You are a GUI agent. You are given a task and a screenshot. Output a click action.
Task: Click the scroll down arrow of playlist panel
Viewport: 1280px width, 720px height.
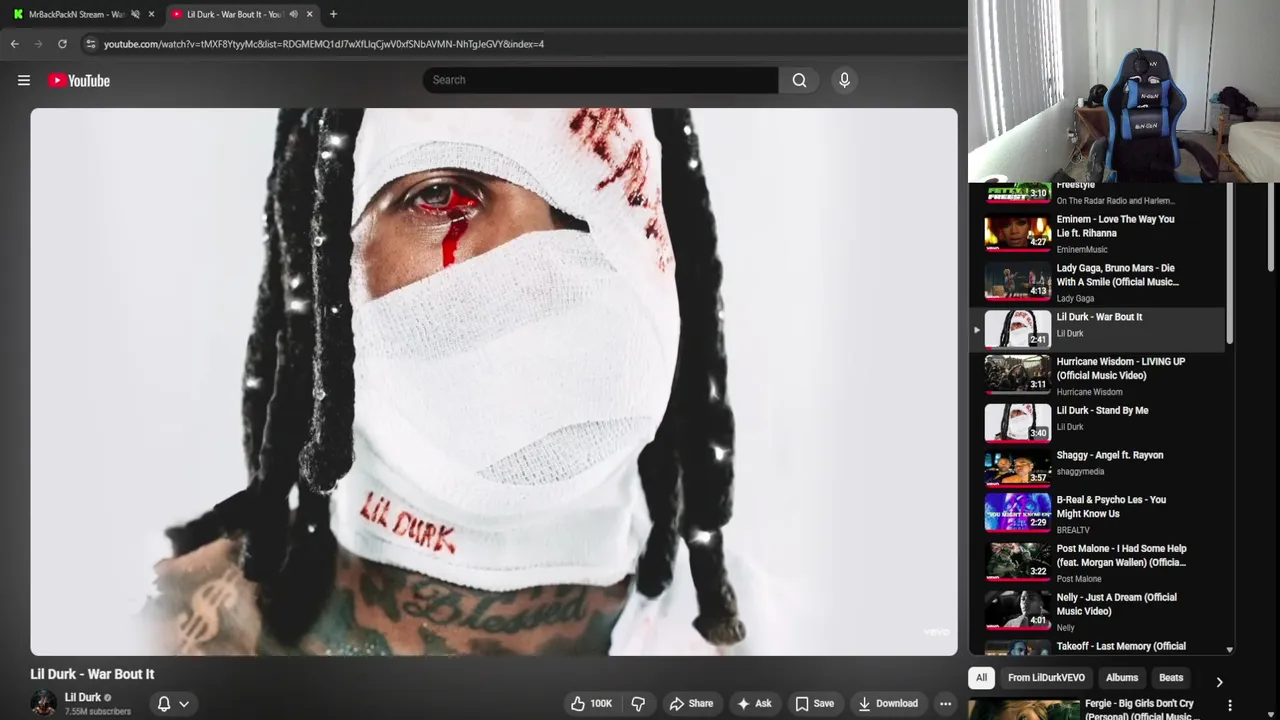click(x=1229, y=650)
